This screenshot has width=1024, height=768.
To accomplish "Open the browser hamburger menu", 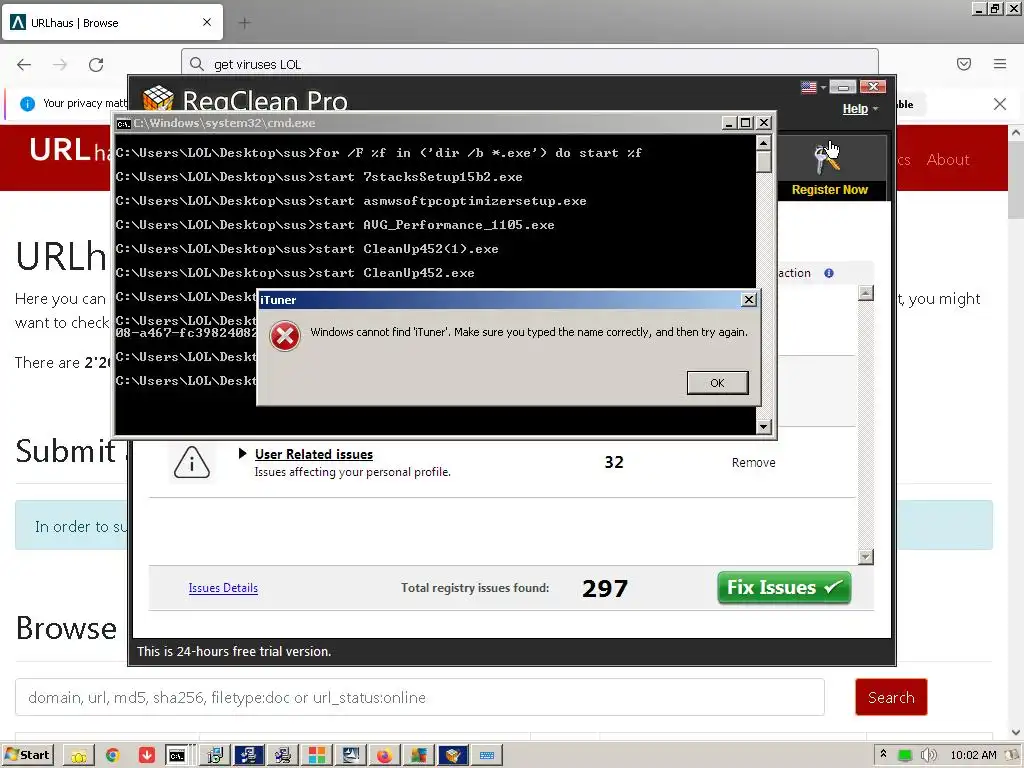I will [x=1000, y=64].
